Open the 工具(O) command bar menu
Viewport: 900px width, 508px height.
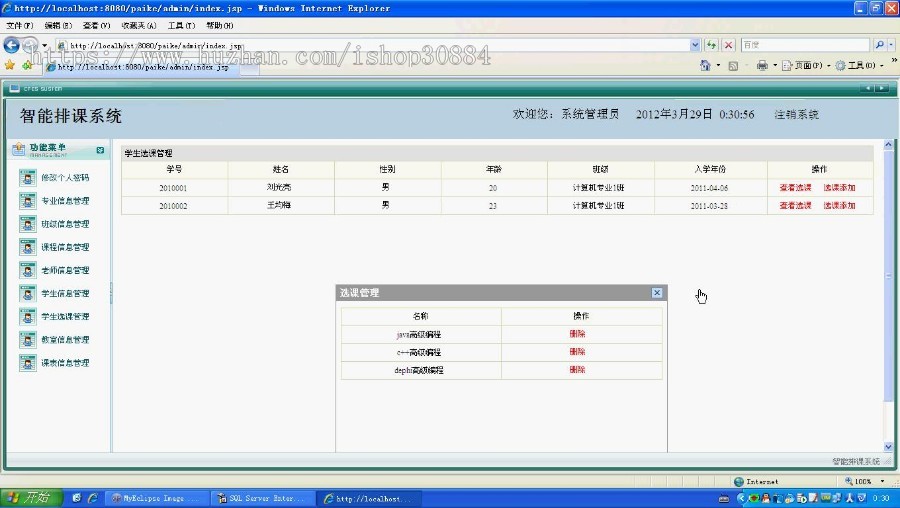click(x=859, y=65)
